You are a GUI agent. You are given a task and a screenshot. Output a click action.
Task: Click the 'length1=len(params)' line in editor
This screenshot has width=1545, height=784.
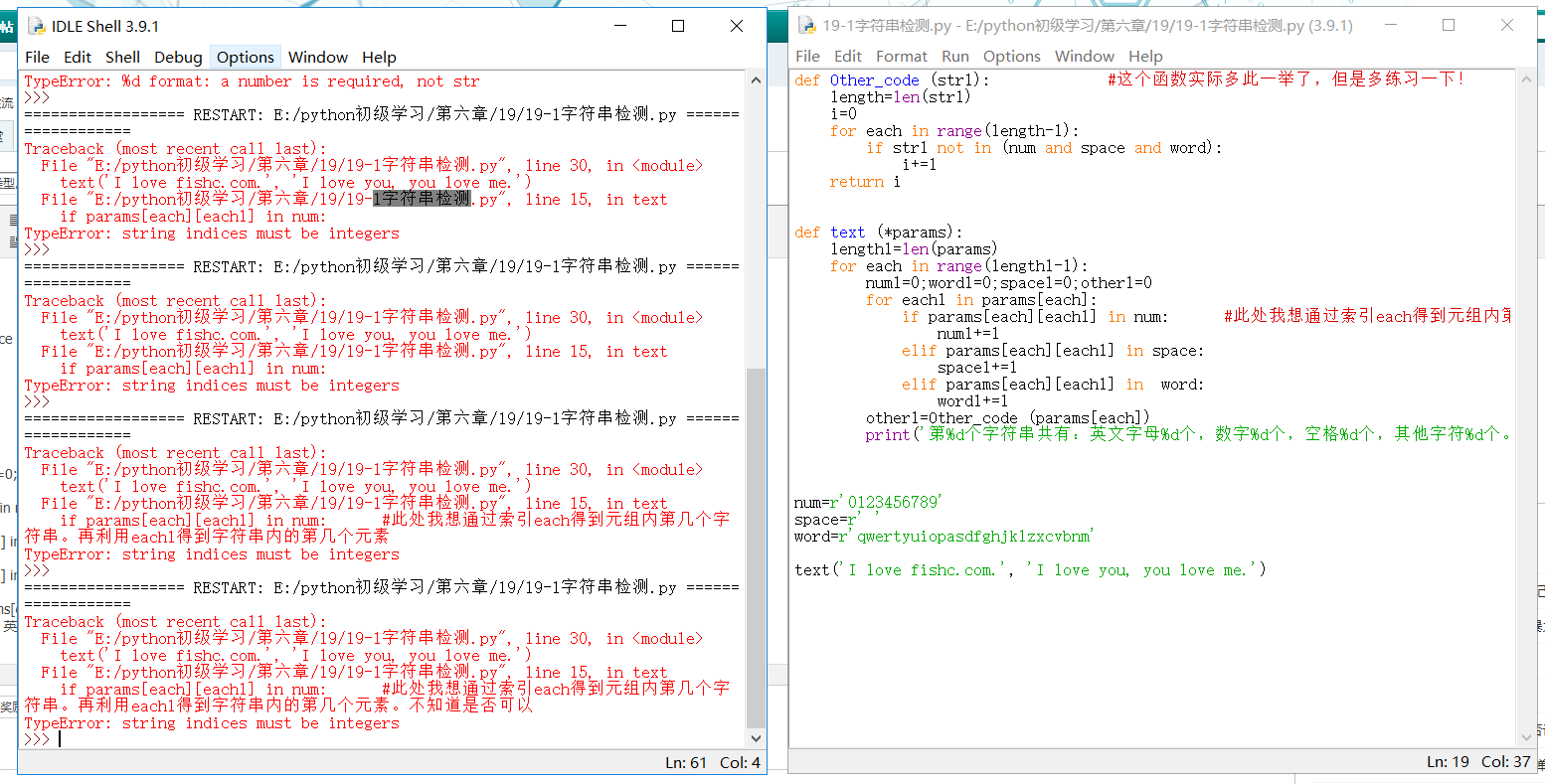coord(914,248)
